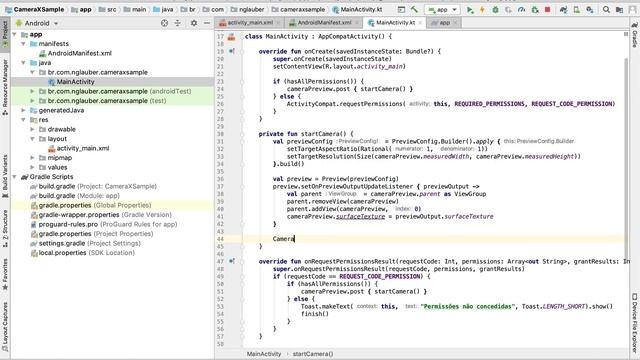Click the scroll-from-source target icon
Screen dimensions: 640x360
(x=164, y=23)
